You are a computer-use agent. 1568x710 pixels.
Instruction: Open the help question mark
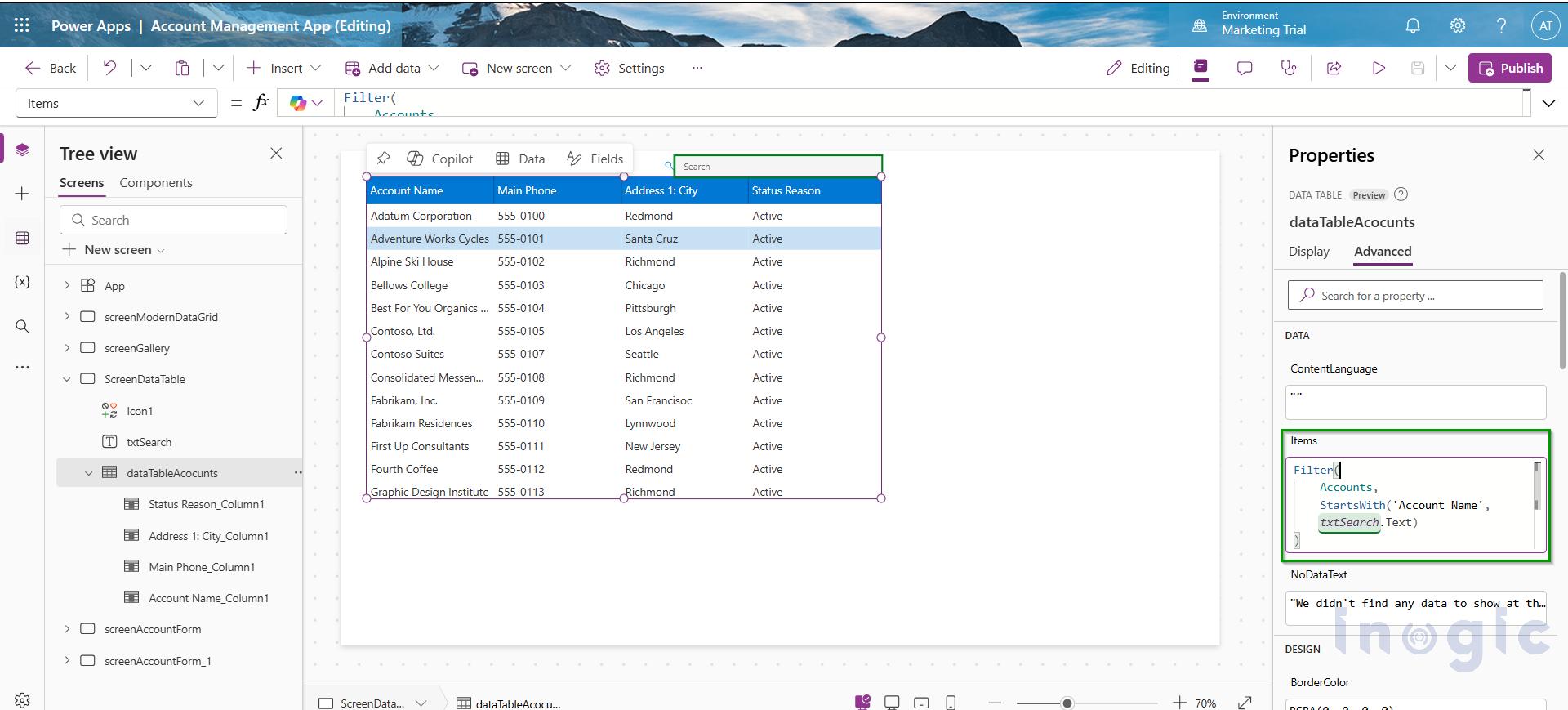pyautogui.click(x=1501, y=25)
